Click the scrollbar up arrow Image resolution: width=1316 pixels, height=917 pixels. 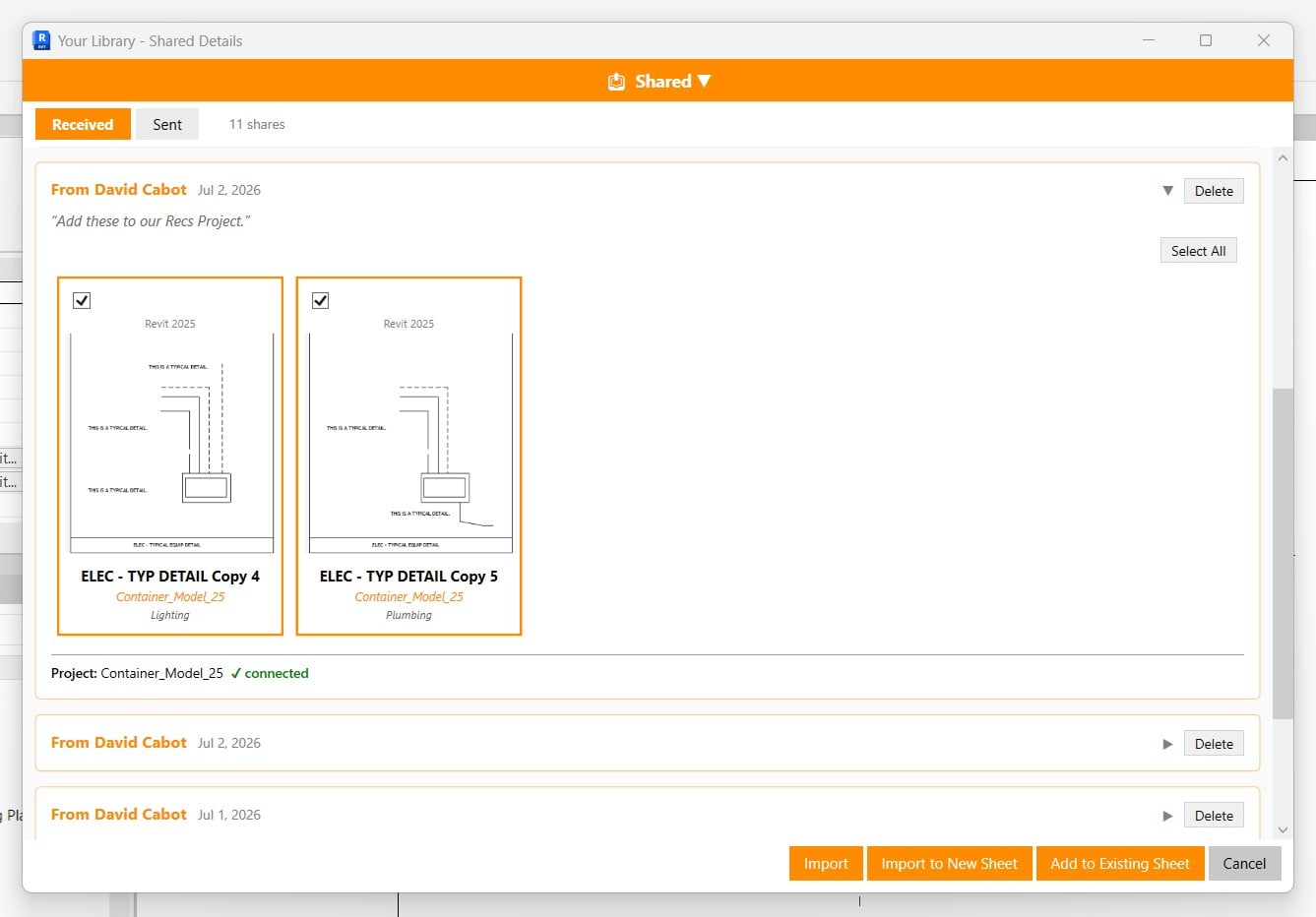click(1283, 157)
